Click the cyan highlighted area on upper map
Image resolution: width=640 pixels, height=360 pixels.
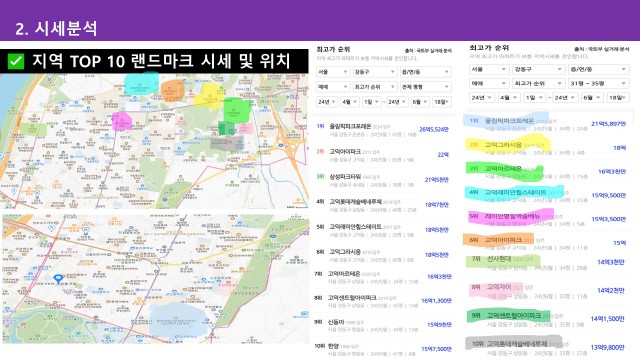[141, 84]
